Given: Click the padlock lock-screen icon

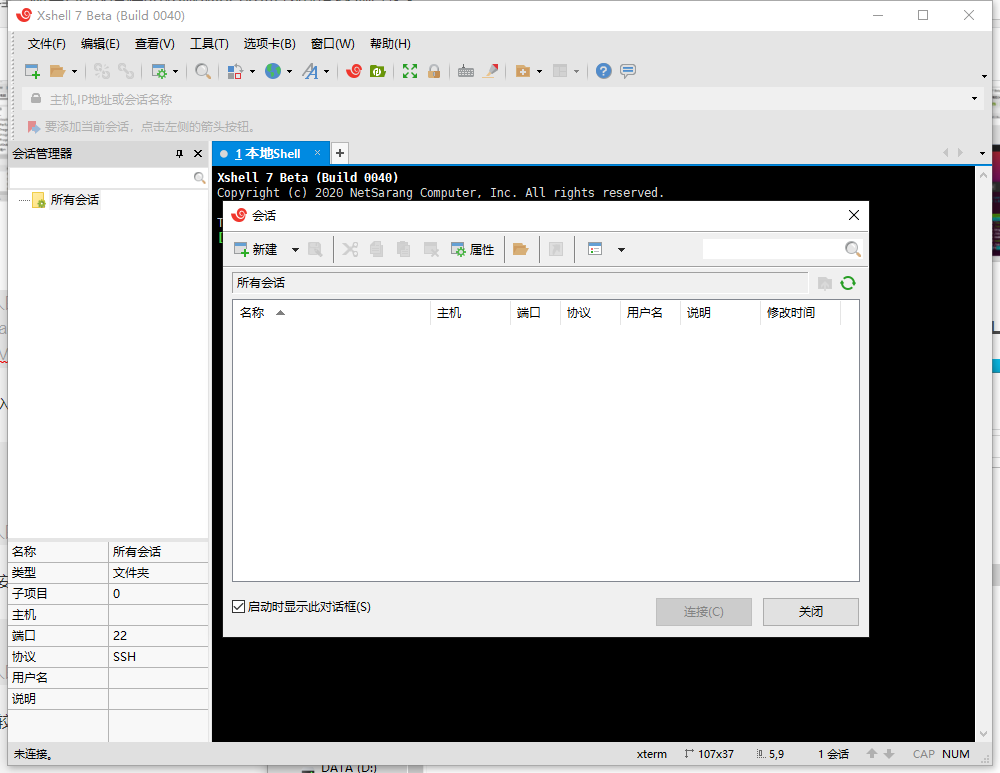Looking at the screenshot, I should click(434, 71).
